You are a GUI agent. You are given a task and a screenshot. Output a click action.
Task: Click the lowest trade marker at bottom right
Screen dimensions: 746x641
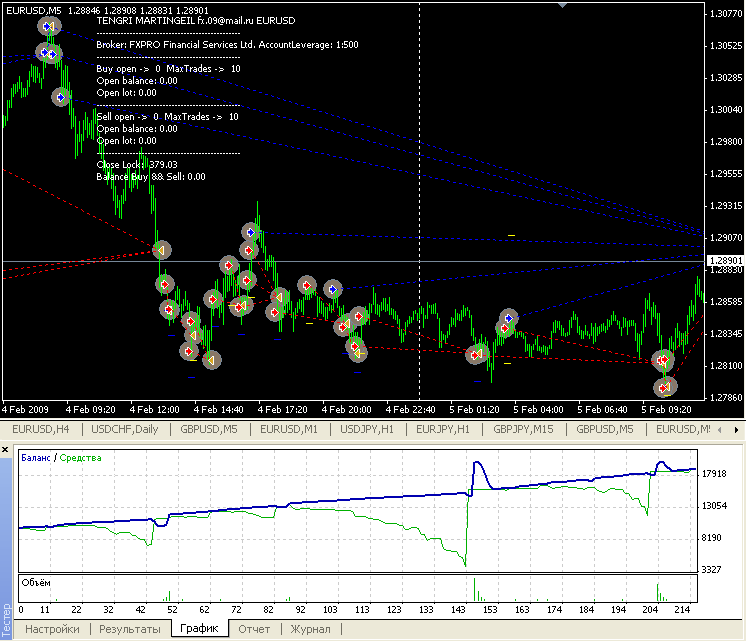(665, 386)
